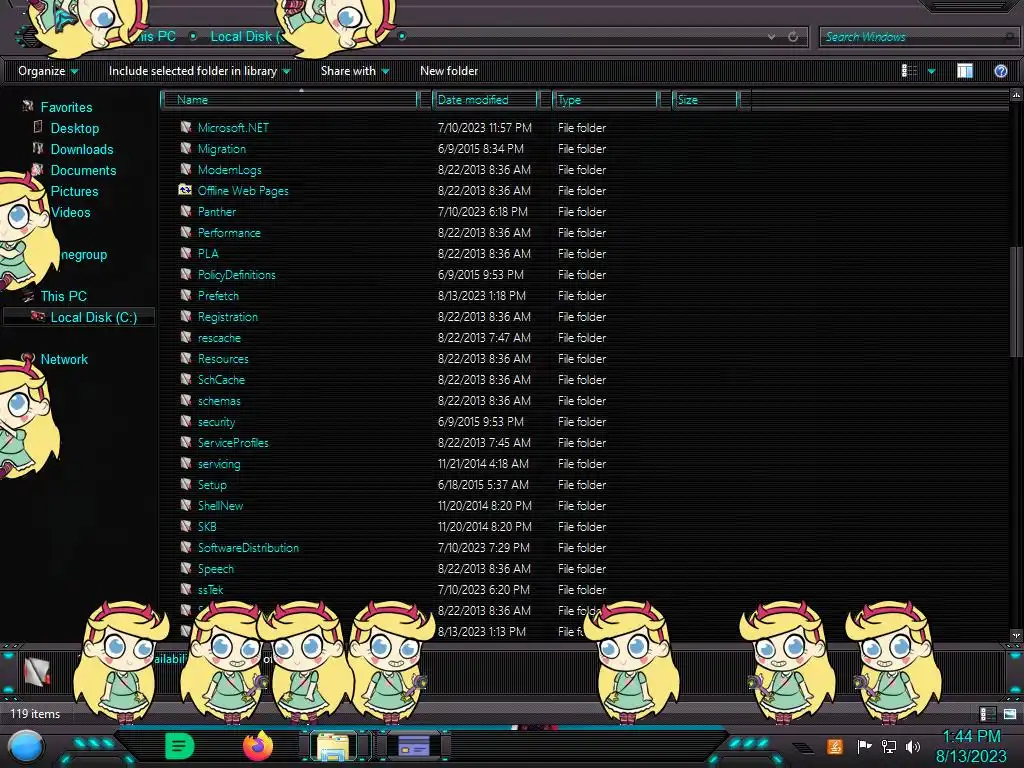Open Documents in the navigation pane
Screen dimensions: 1024x768
tap(83, 170)
